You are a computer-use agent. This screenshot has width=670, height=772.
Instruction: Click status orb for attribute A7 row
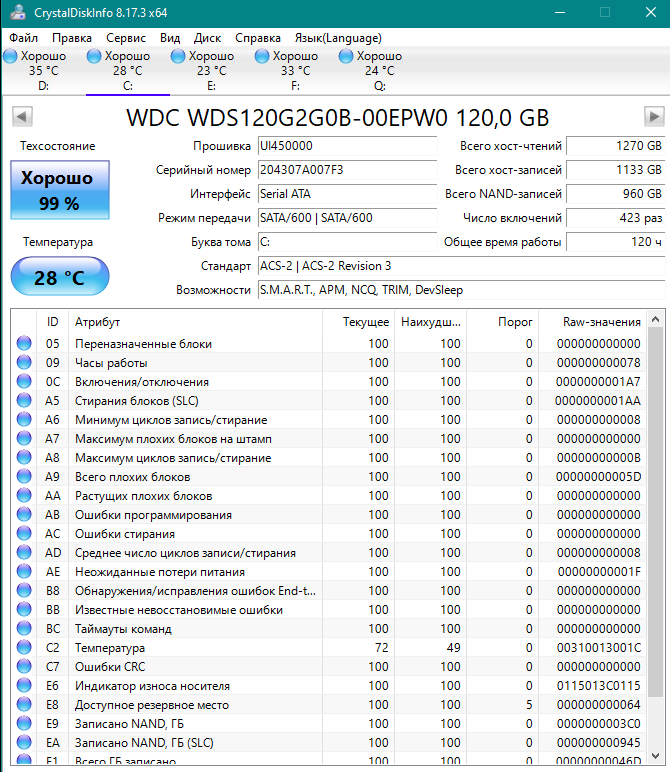tap(24, 438)
